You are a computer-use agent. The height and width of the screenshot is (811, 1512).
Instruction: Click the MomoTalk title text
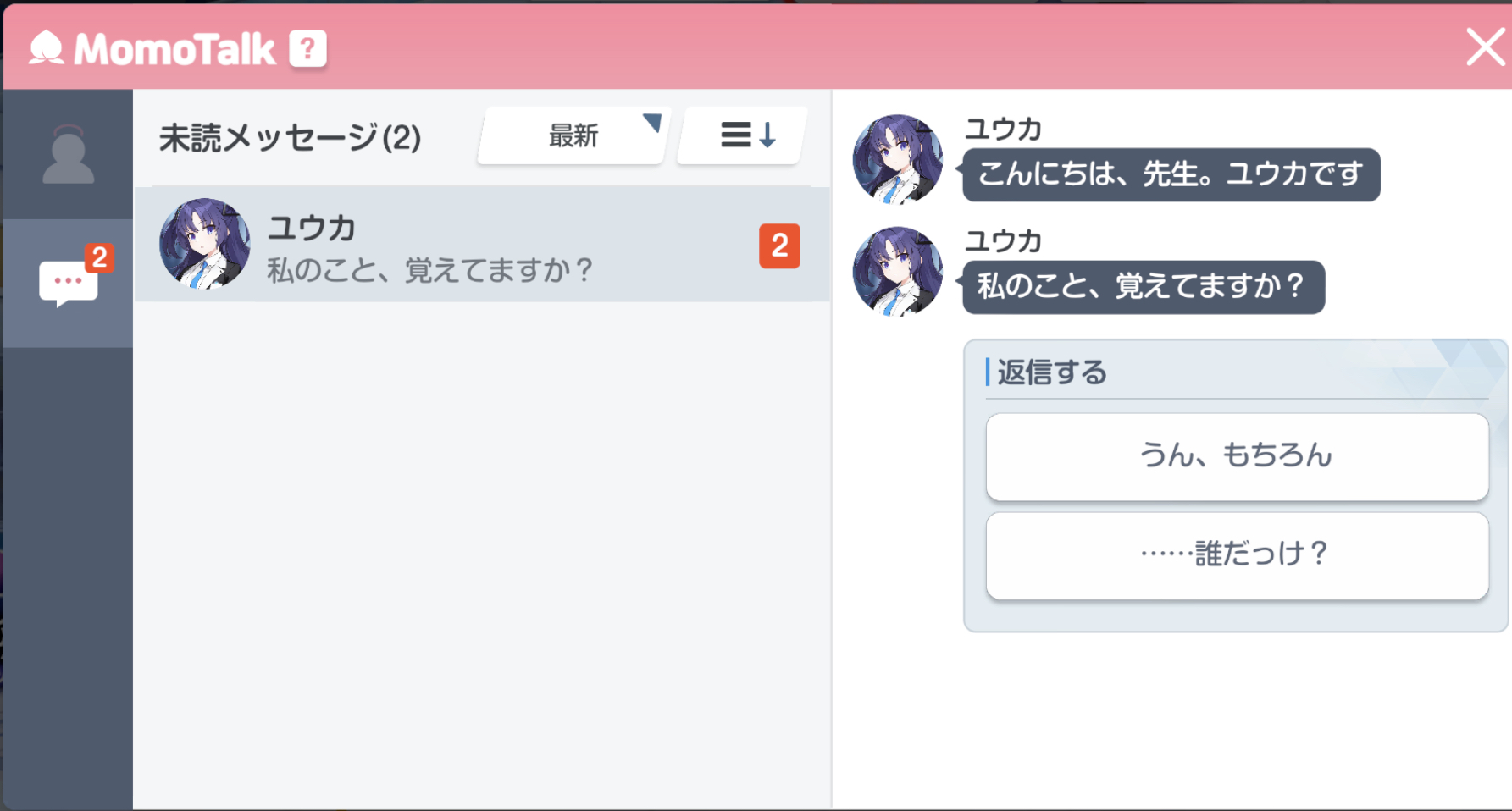[174, 49]
